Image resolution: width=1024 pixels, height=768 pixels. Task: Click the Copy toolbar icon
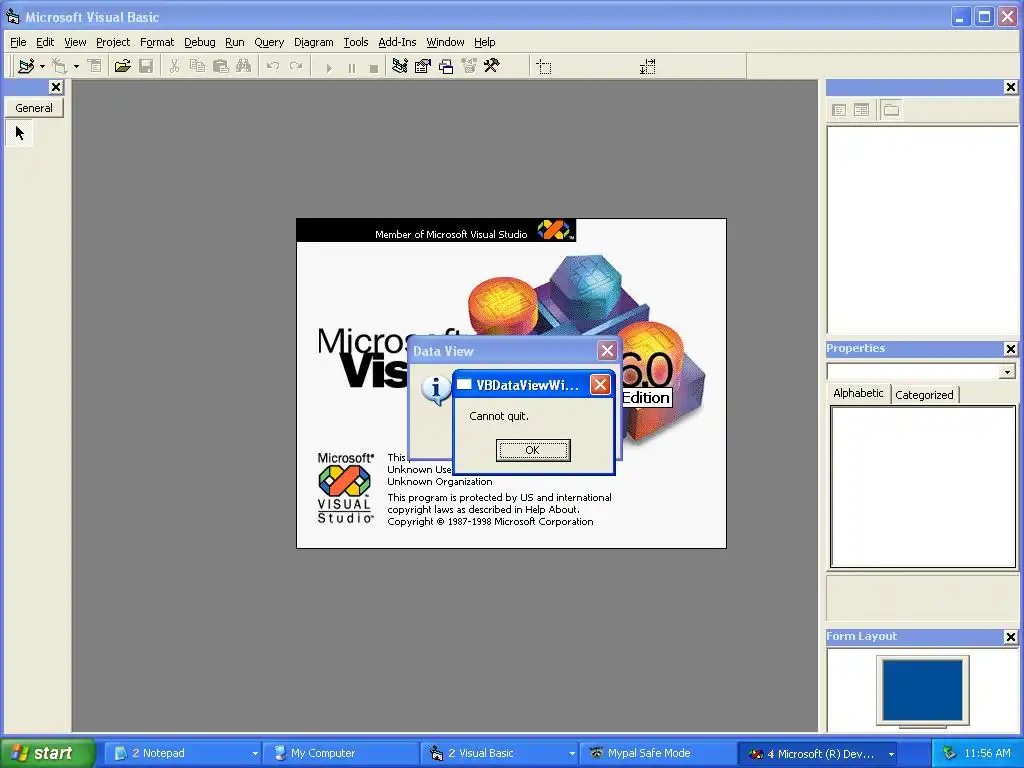tap(197, 66)
